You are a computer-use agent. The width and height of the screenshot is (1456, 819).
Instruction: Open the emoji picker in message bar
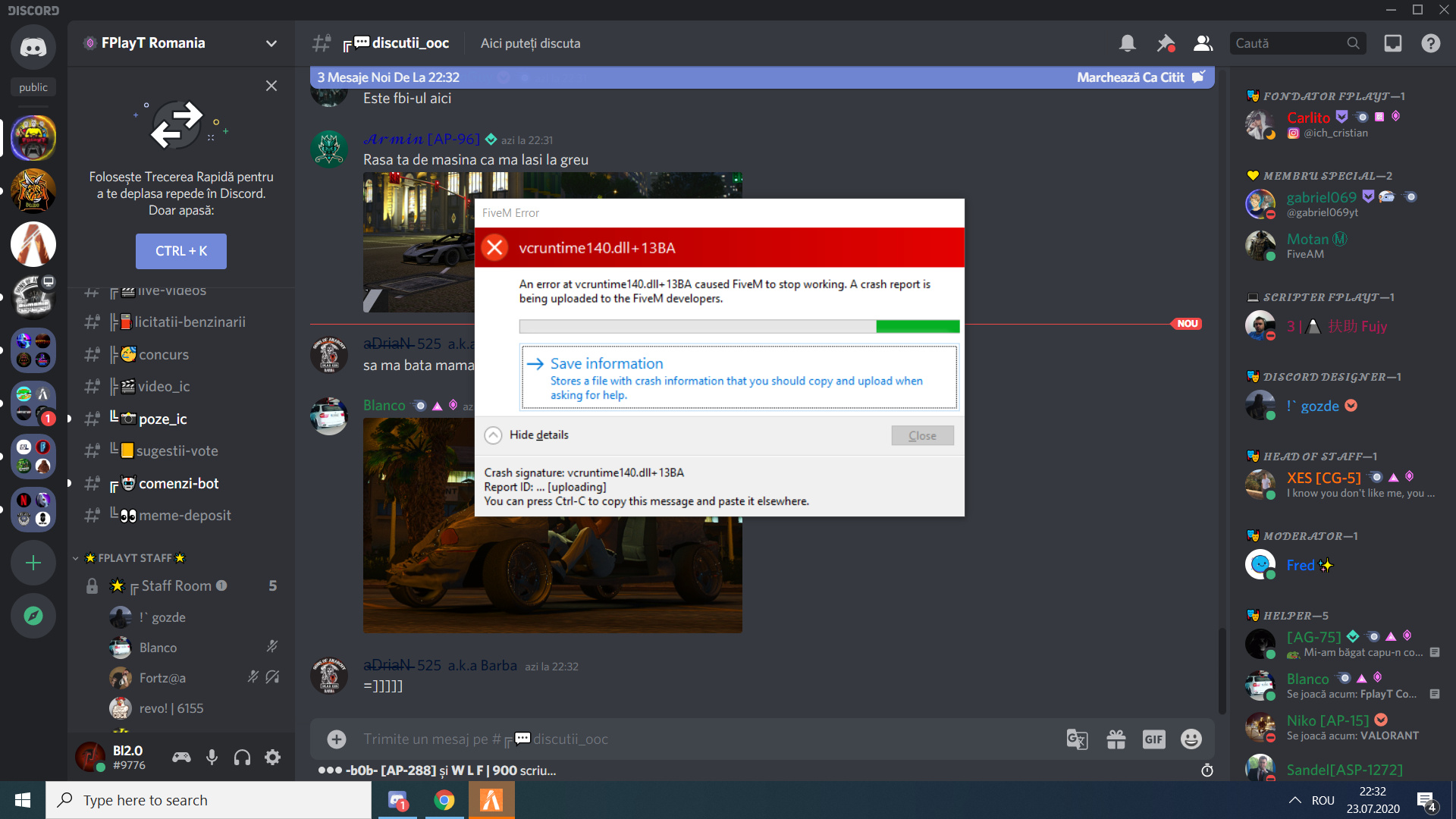(1190, 738)
